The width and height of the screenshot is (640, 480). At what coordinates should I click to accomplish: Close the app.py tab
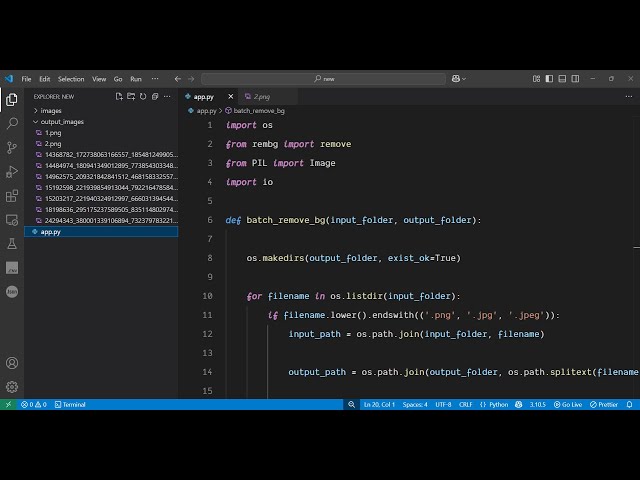click(231, 97)
